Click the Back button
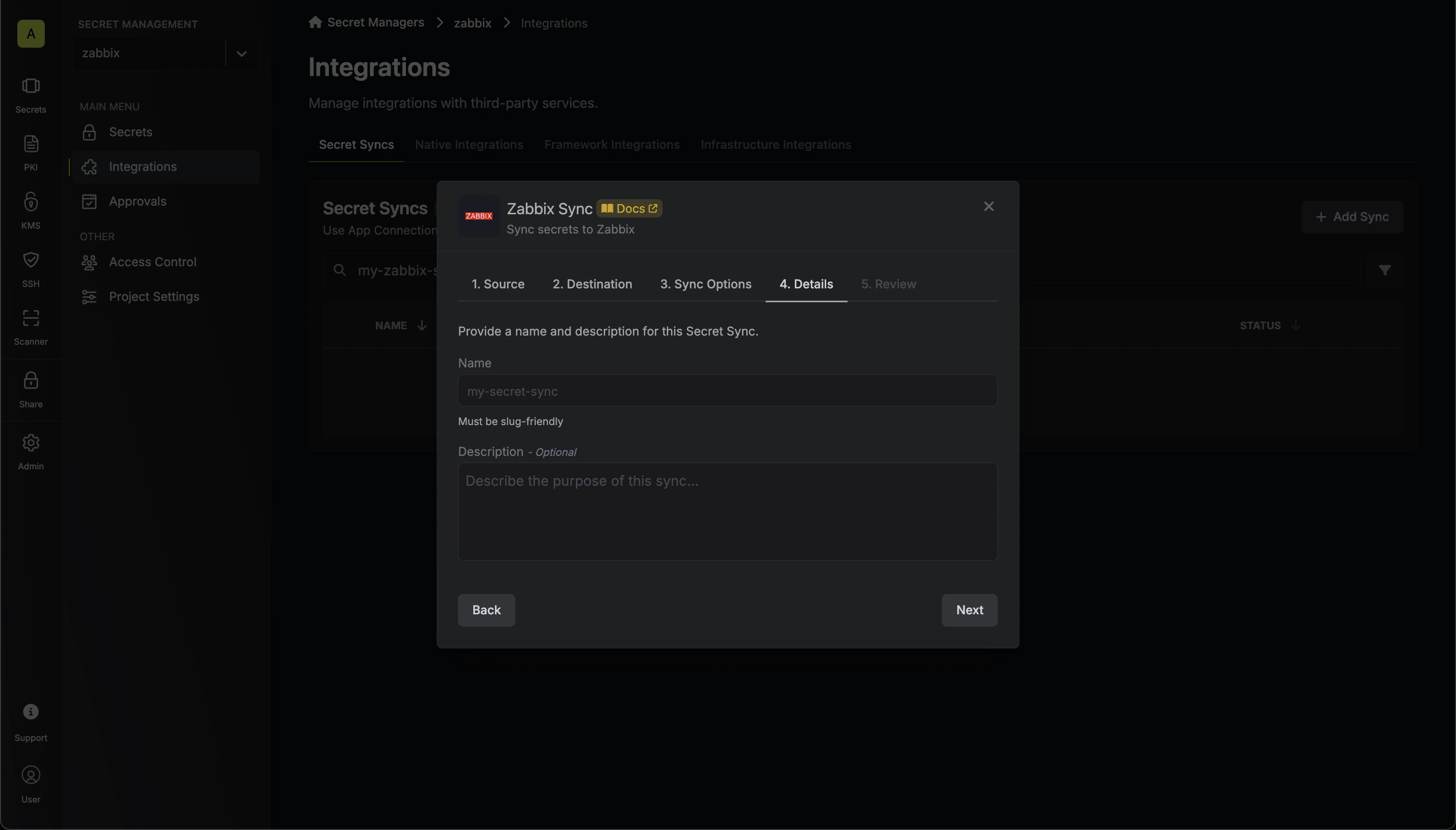The width and height of the screenshot is (1456, 830). tap(486, 610)
